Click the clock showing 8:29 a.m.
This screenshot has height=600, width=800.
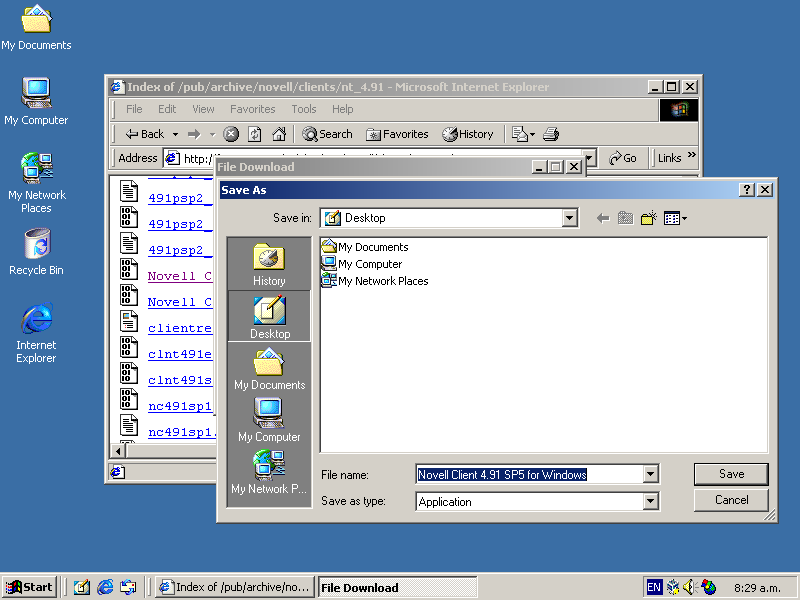pos(757,588)
